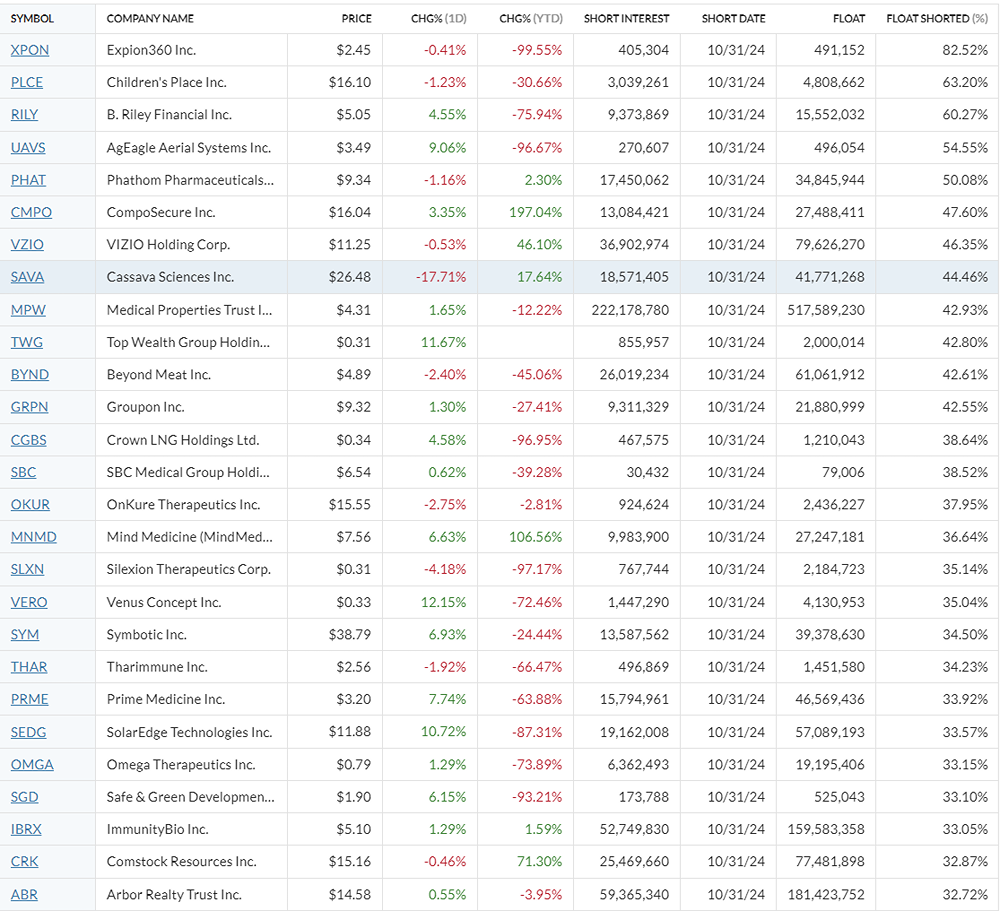Select the 12.15% daily change cell
This screenshot has height=911, width=1000.
coord(443,602)
